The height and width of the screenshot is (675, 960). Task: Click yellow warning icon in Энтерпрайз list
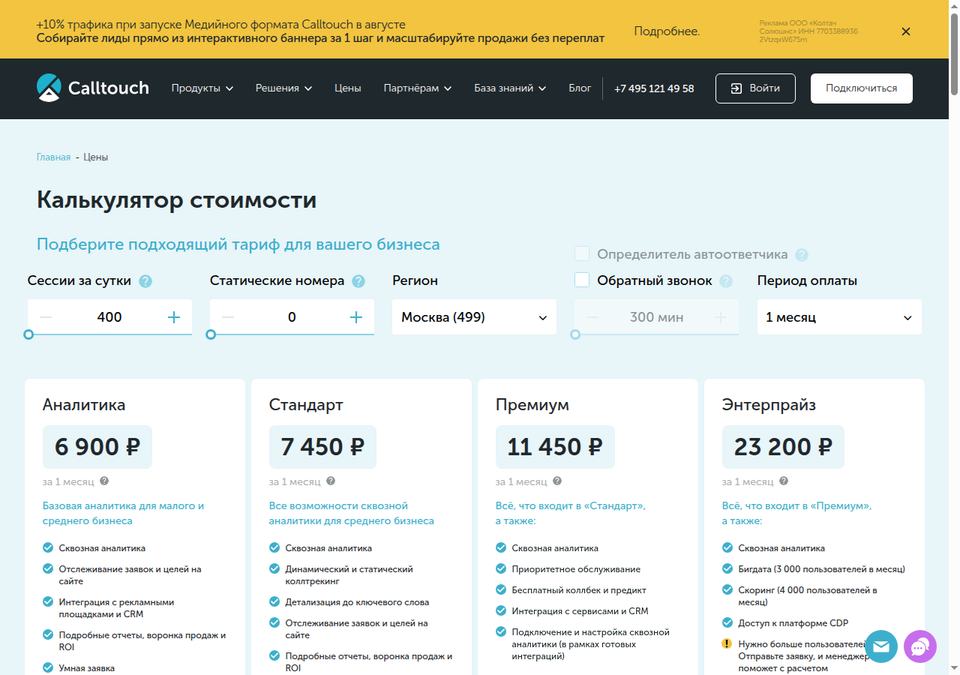tap(727, 644)
